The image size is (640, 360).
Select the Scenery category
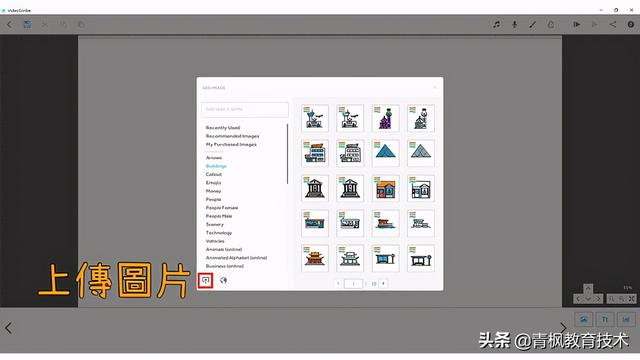[x=215, y=224]
